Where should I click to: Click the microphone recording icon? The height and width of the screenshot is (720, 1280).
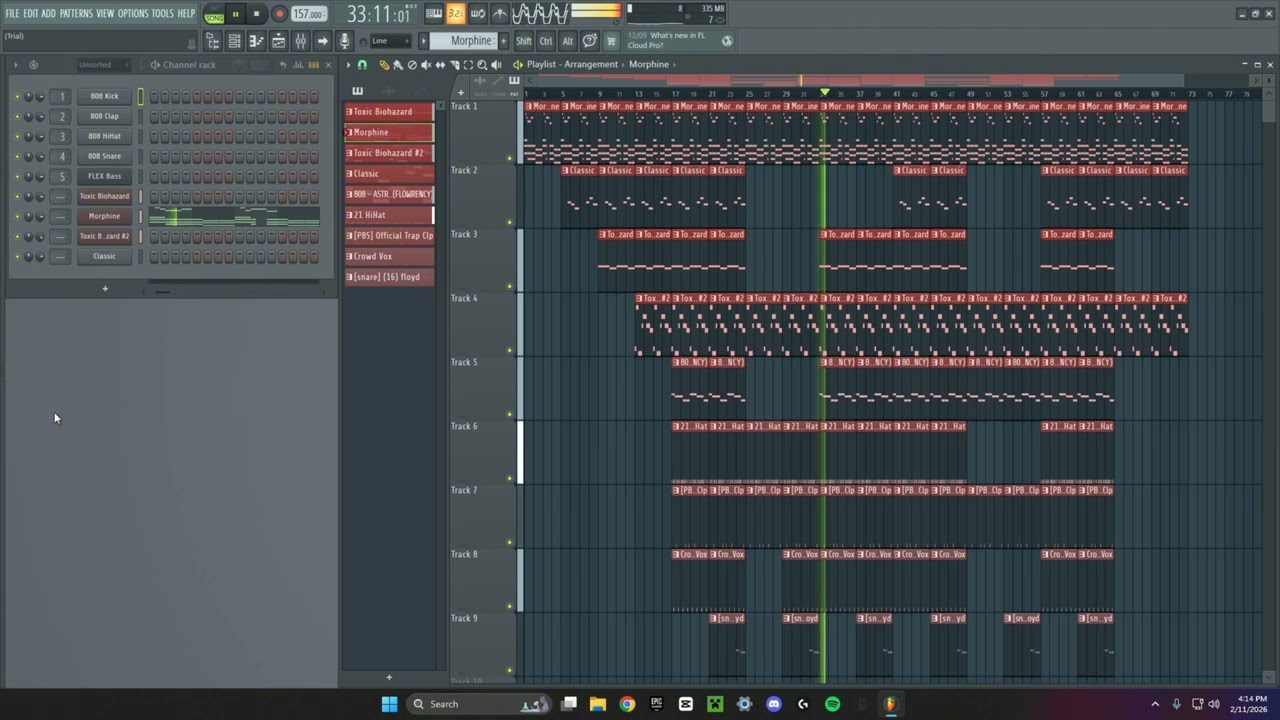pyautogui.click(x=344, y=41)
